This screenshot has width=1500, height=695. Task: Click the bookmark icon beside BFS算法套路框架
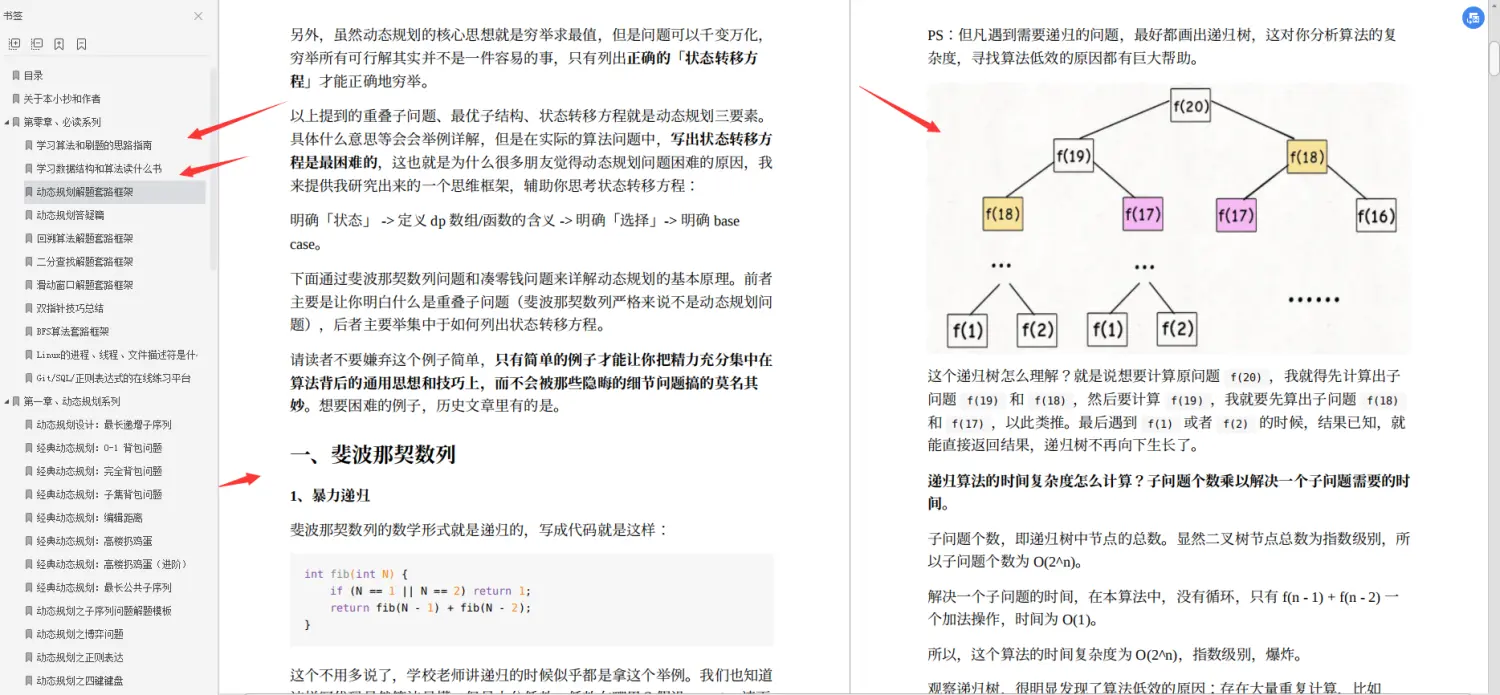[x=30, y=330]
